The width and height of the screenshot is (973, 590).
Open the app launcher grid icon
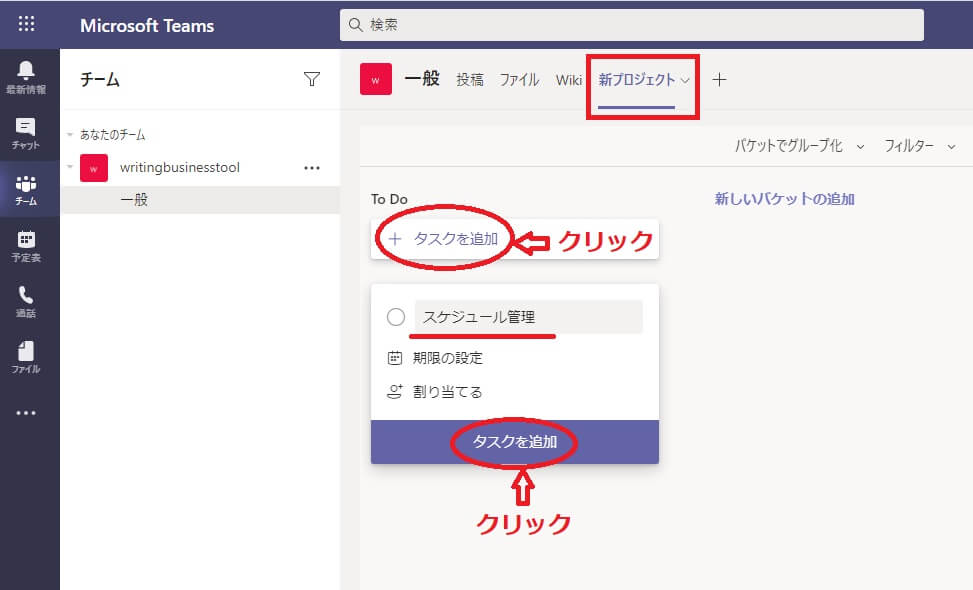(x=27, y=24)
